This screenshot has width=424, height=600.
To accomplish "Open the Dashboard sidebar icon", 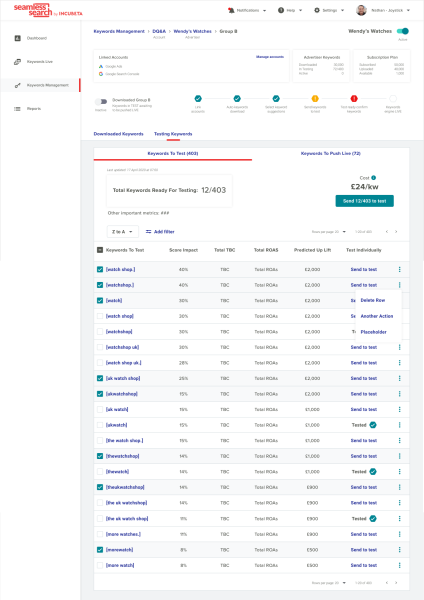I will click(x=17, y=38).
